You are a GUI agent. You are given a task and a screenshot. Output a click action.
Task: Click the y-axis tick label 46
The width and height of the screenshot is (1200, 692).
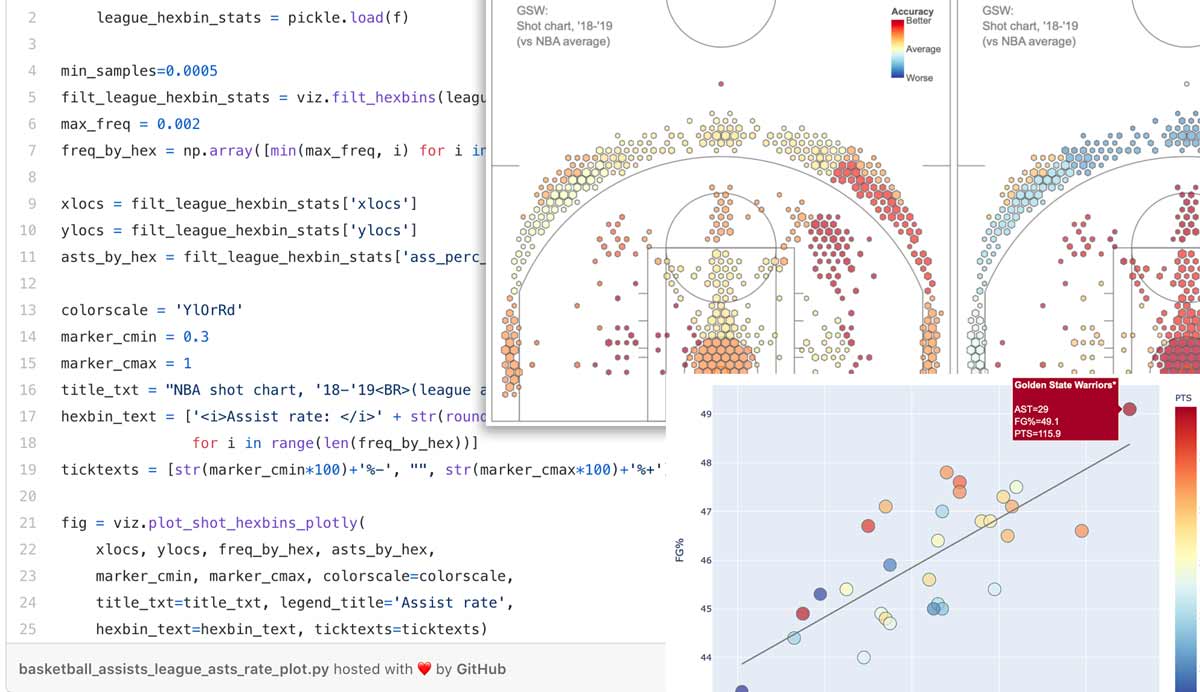pos(705,560)
